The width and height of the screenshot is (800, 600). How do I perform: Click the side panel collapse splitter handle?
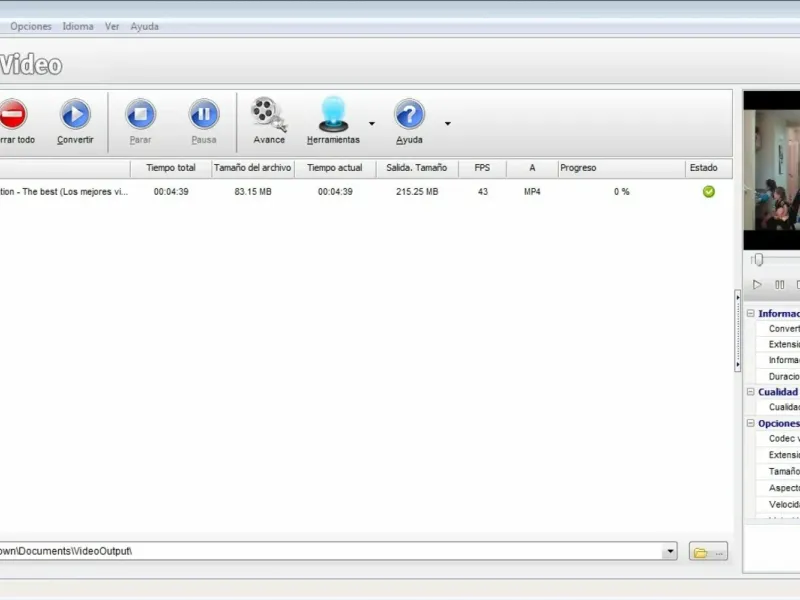pos(738,331)
